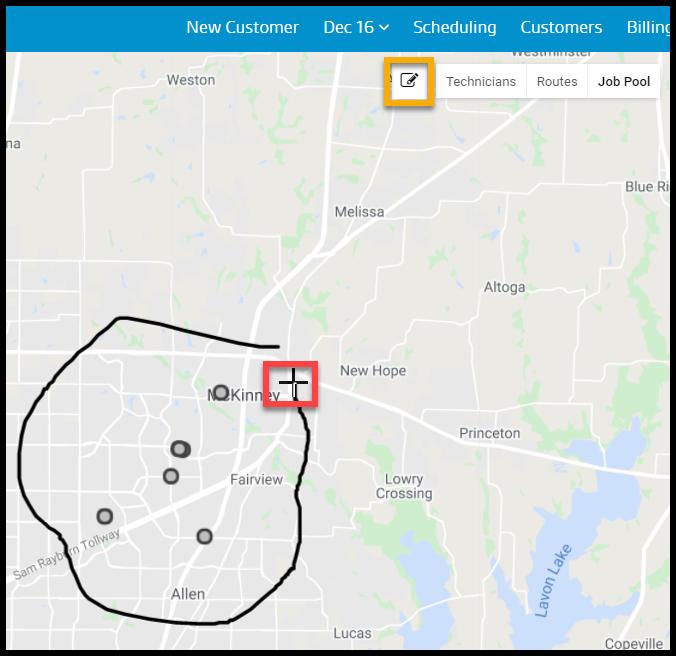Image resolution: width=676 pixels, height=656 pixels.
Task: Open the Billing menu item
Action: (648, 28)
